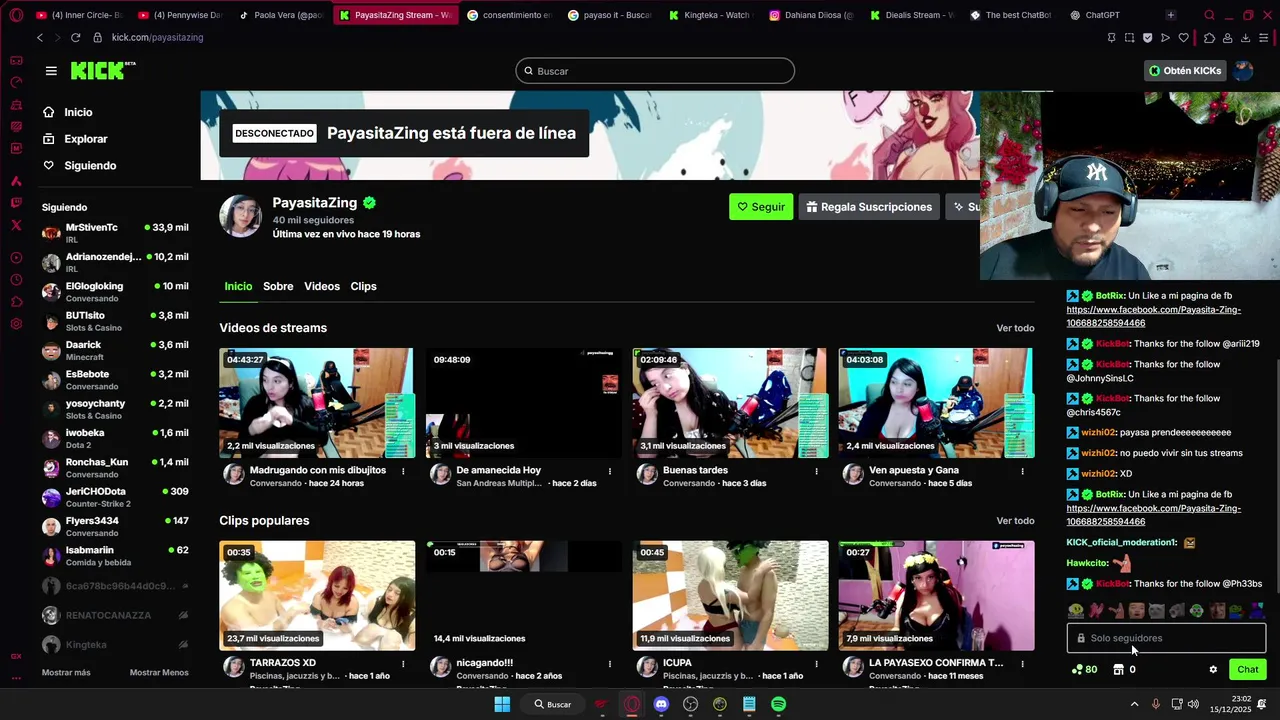
Task: Open Spotify from the taskbar
Action: (x=778, y=704)
